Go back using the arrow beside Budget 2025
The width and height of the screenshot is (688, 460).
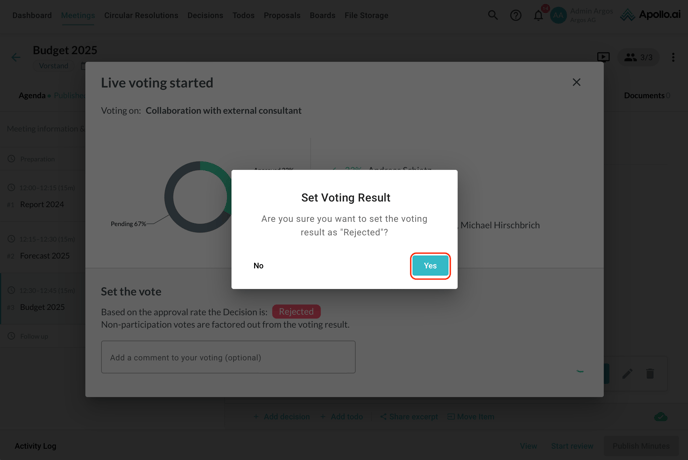coord(15,57)
